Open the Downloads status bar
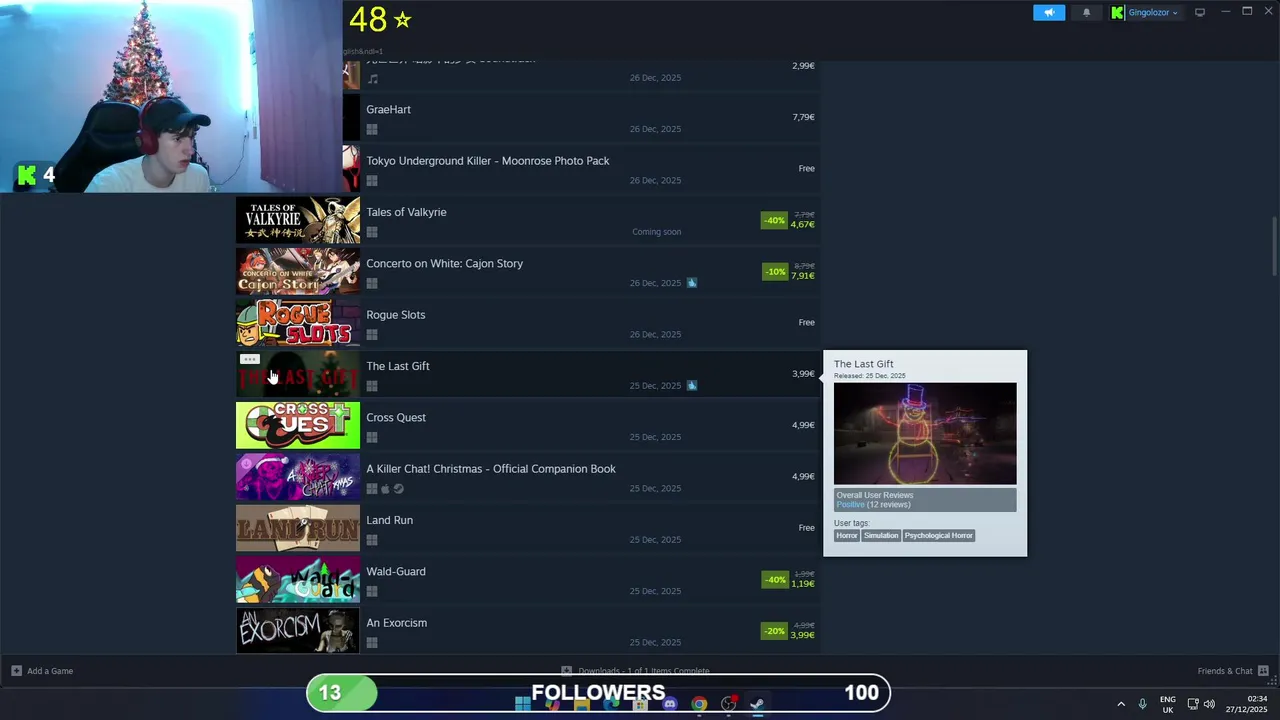 [x=636, y=671]
